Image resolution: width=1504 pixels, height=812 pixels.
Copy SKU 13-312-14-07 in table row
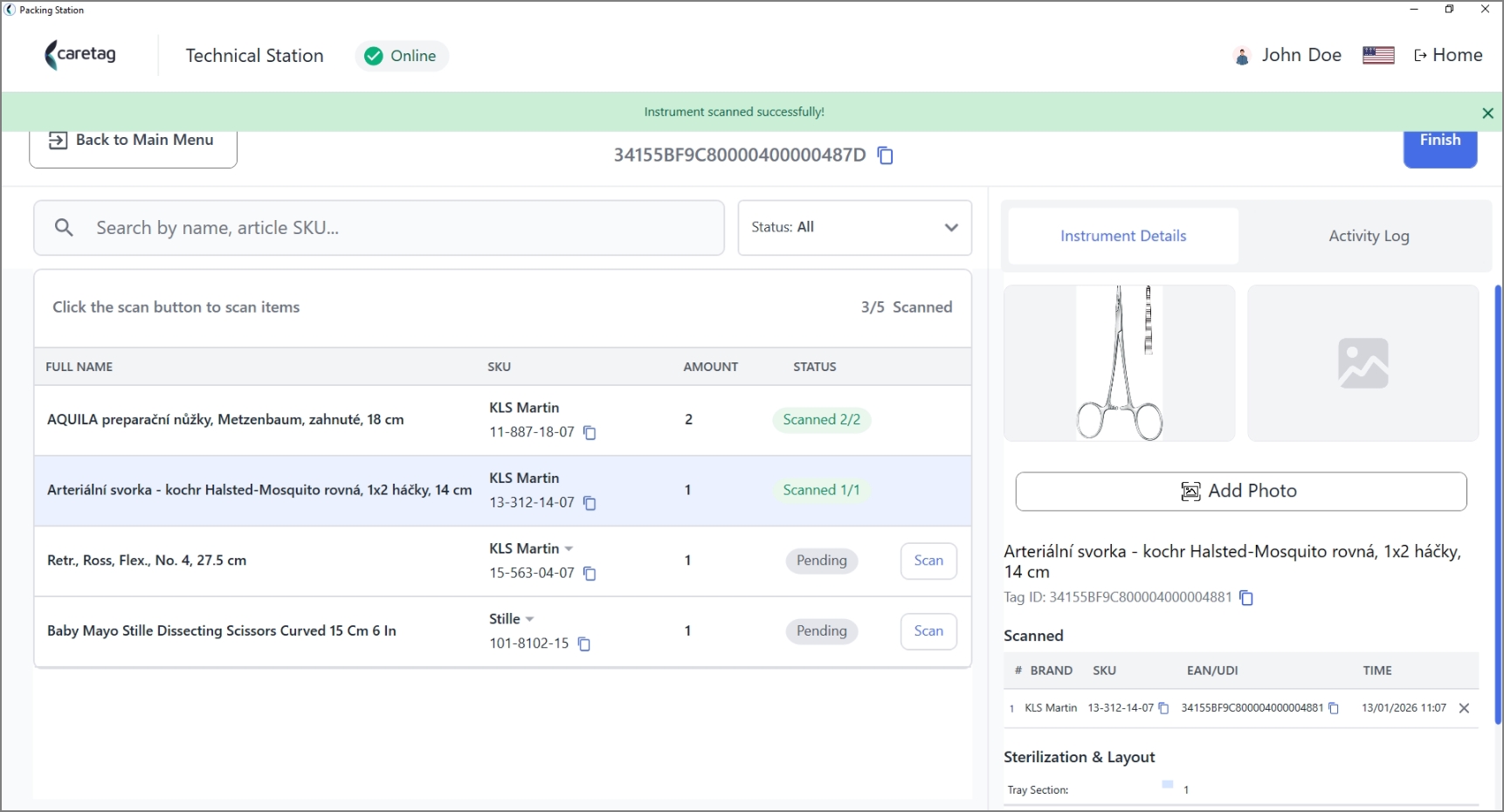coord(590,503)
